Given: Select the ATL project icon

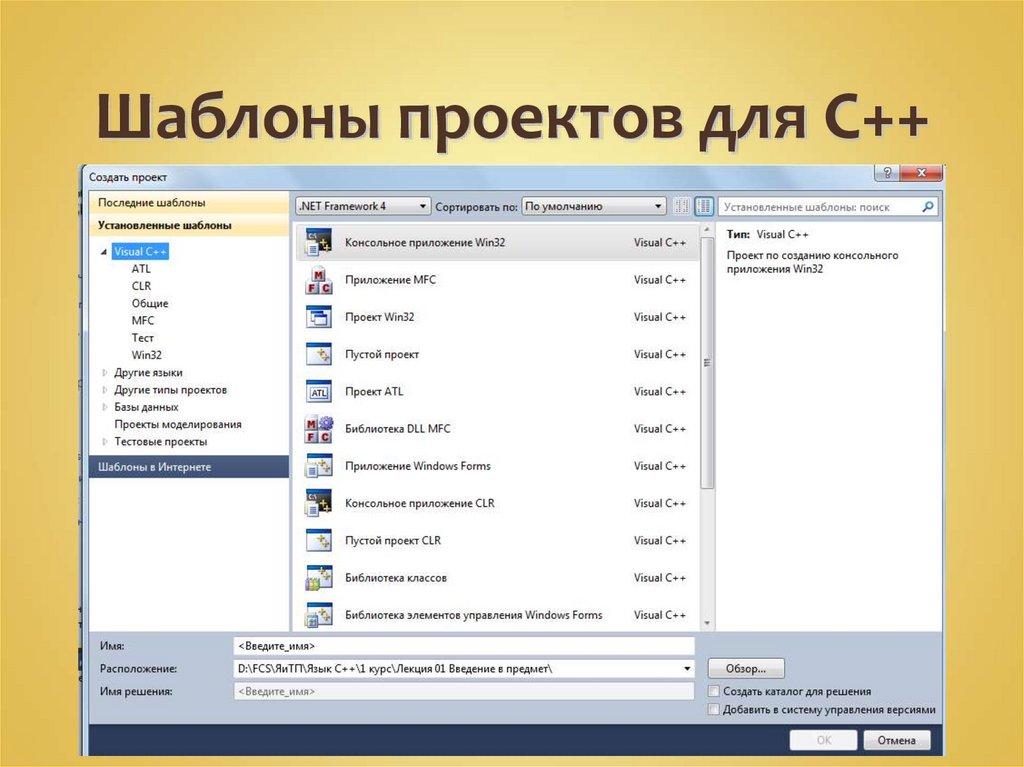Looking at the screenshot, I should (x=318, y=392).
